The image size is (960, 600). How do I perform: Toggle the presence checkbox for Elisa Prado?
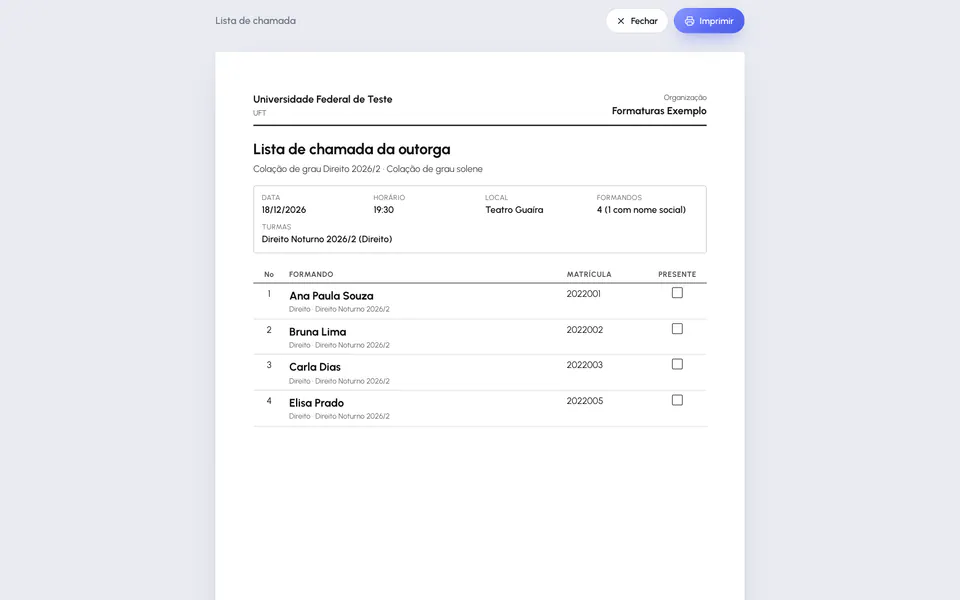[x=677, y=400]
